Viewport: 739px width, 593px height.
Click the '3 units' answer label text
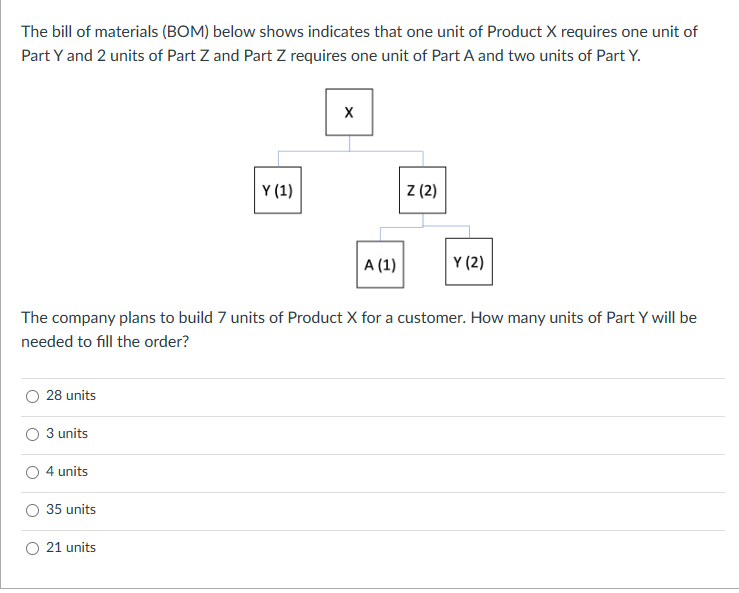click(x=67, y=434)
